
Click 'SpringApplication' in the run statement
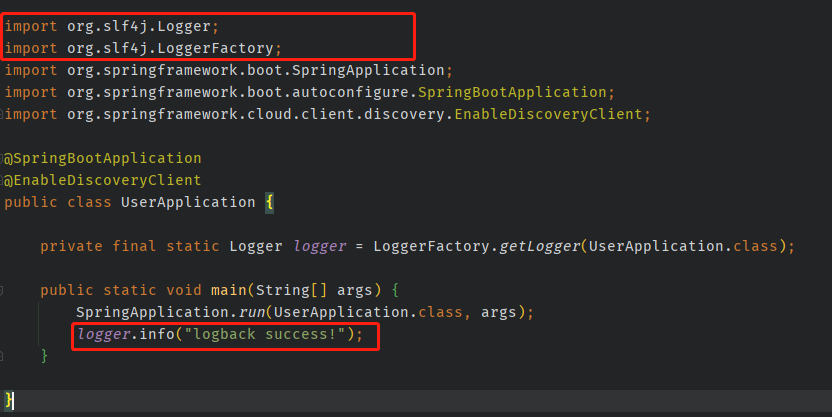[152, 312]
